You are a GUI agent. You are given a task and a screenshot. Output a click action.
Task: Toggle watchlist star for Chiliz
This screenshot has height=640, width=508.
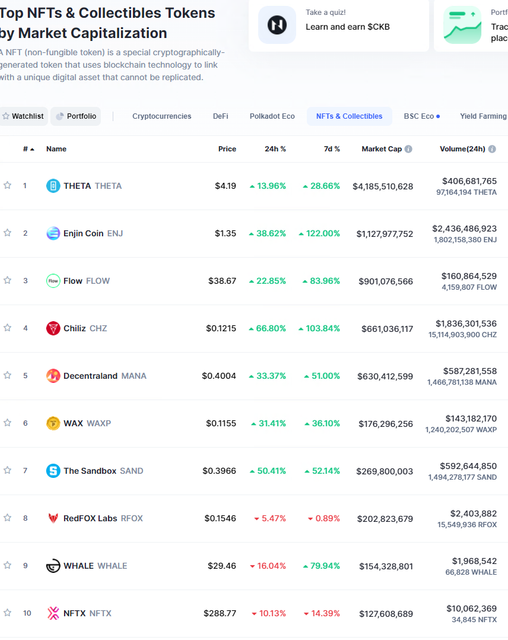7,328
